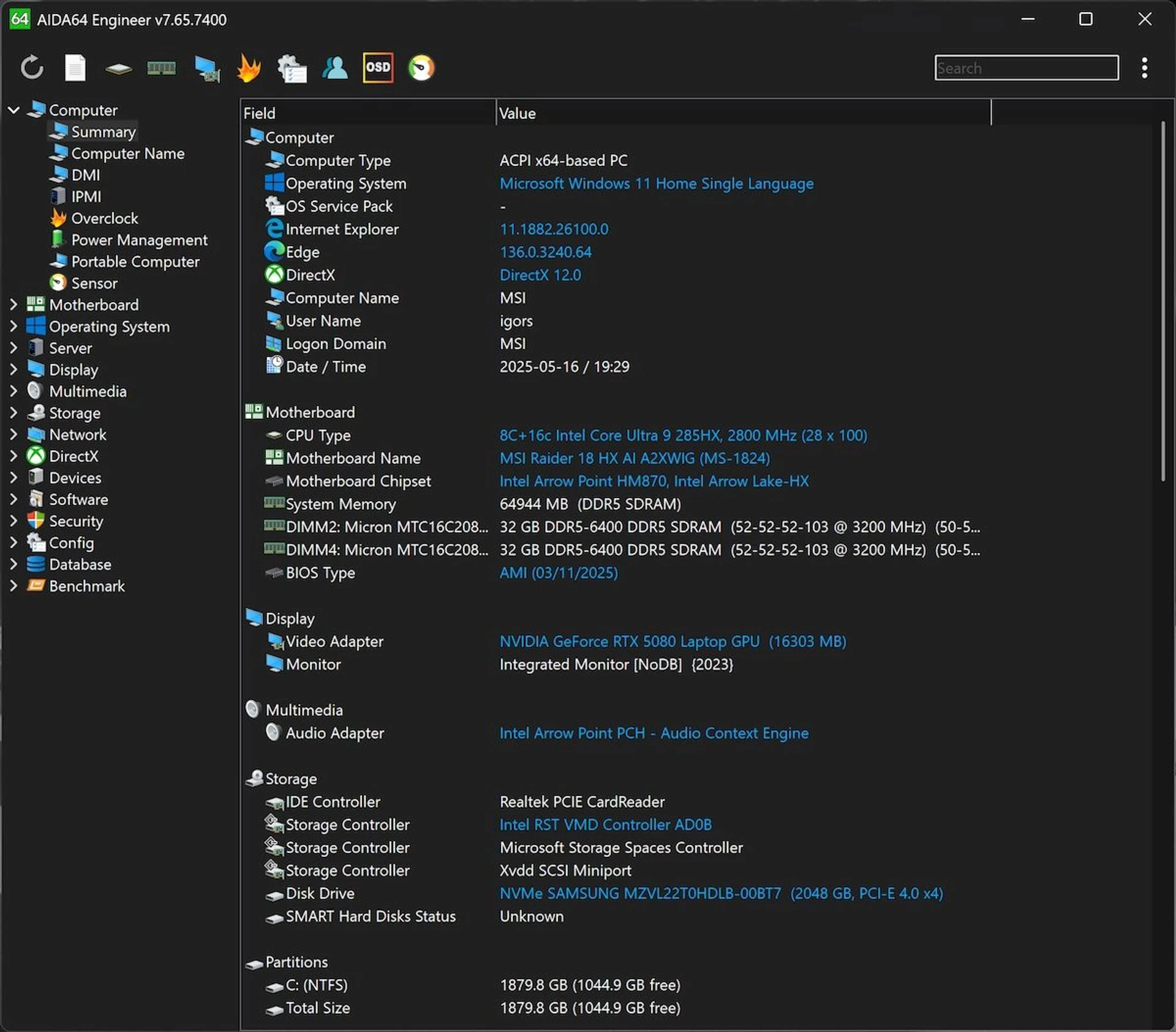Click Intel RST VMD Controller AD0B link

(x=605, y=824)
